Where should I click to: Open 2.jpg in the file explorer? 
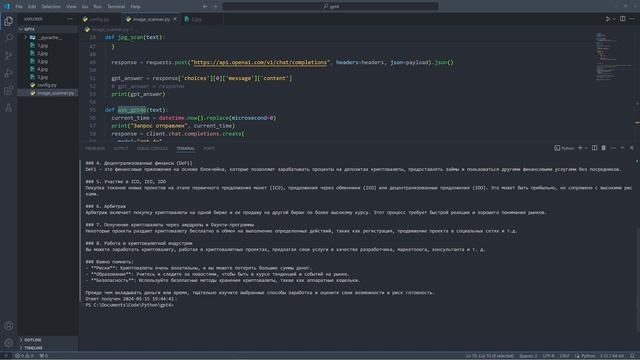tap(48, 53)
